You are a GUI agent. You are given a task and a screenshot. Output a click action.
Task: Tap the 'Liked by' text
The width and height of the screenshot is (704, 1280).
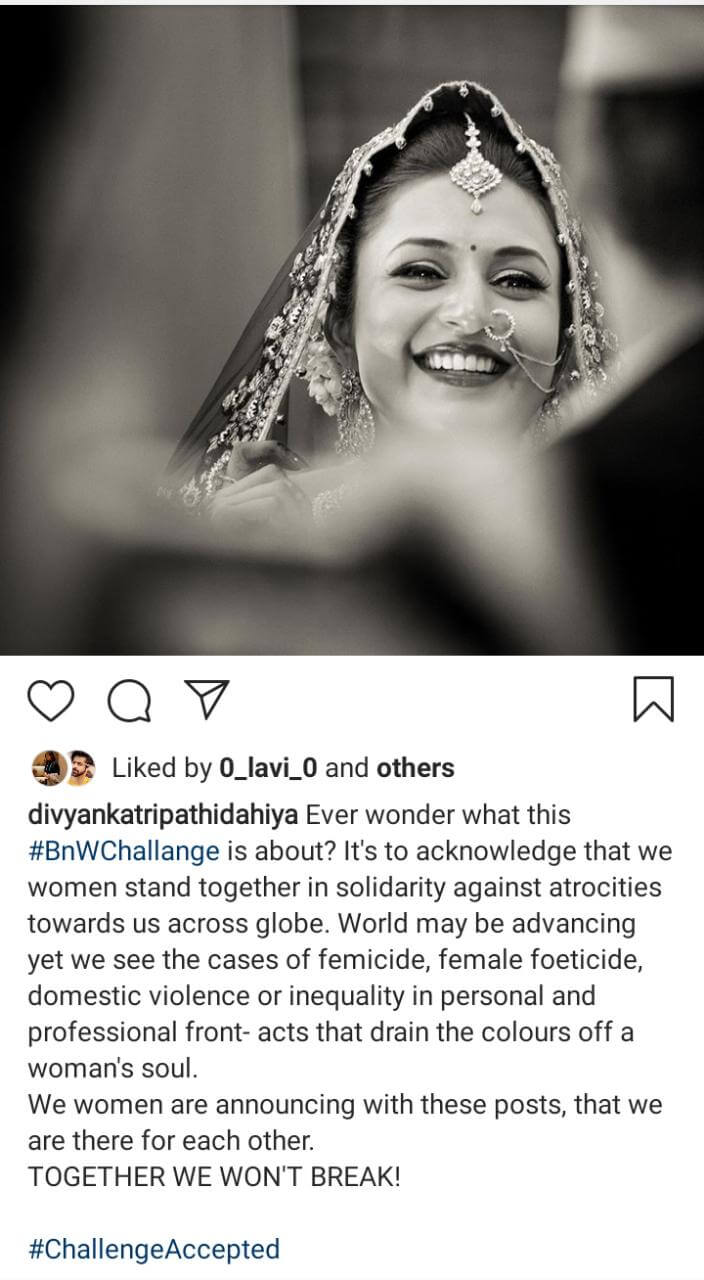[161, 768]
